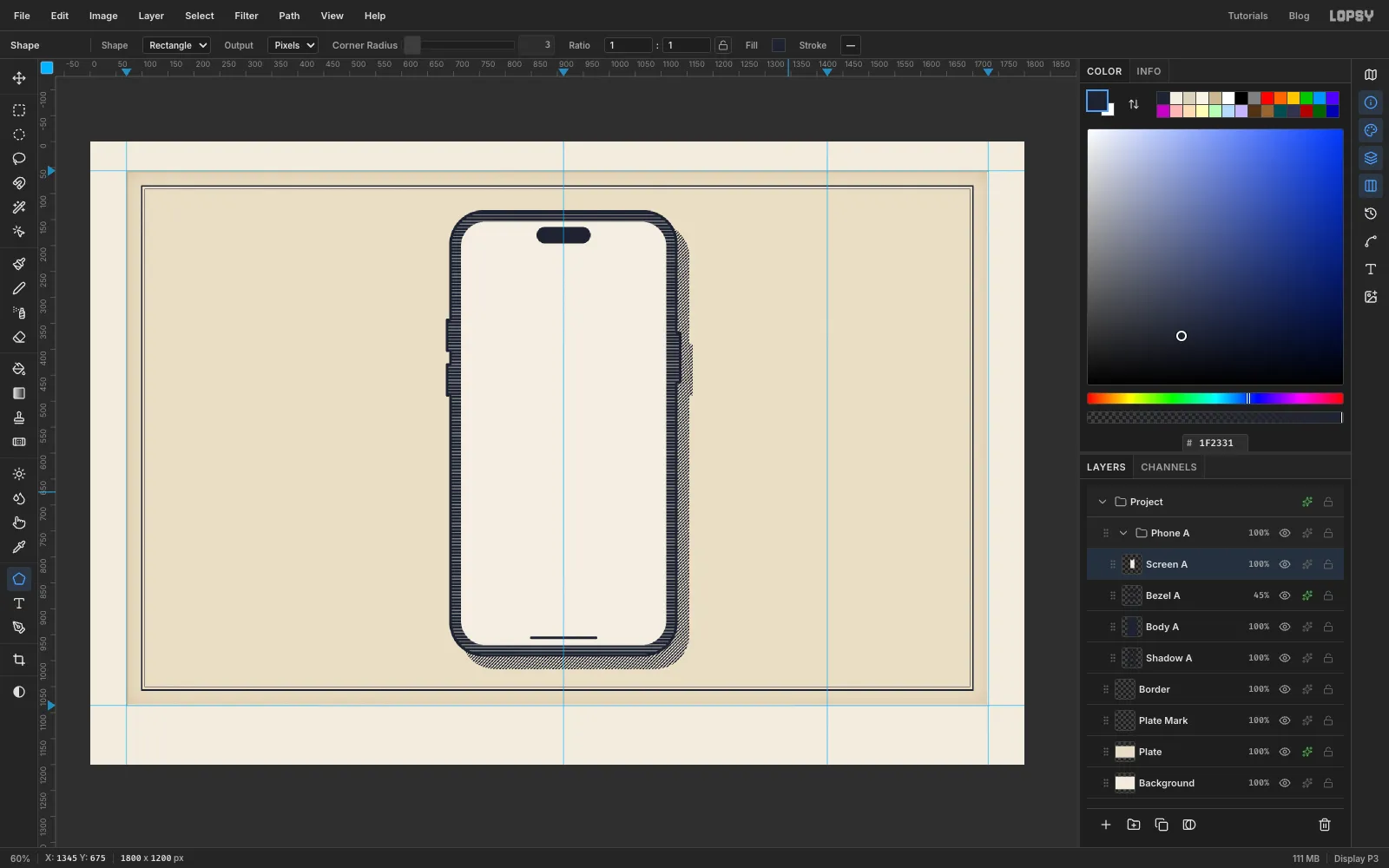This screenshot has width=1389, height=868.
Task: Open the Stroke setting button
Action: coord(851,45)
